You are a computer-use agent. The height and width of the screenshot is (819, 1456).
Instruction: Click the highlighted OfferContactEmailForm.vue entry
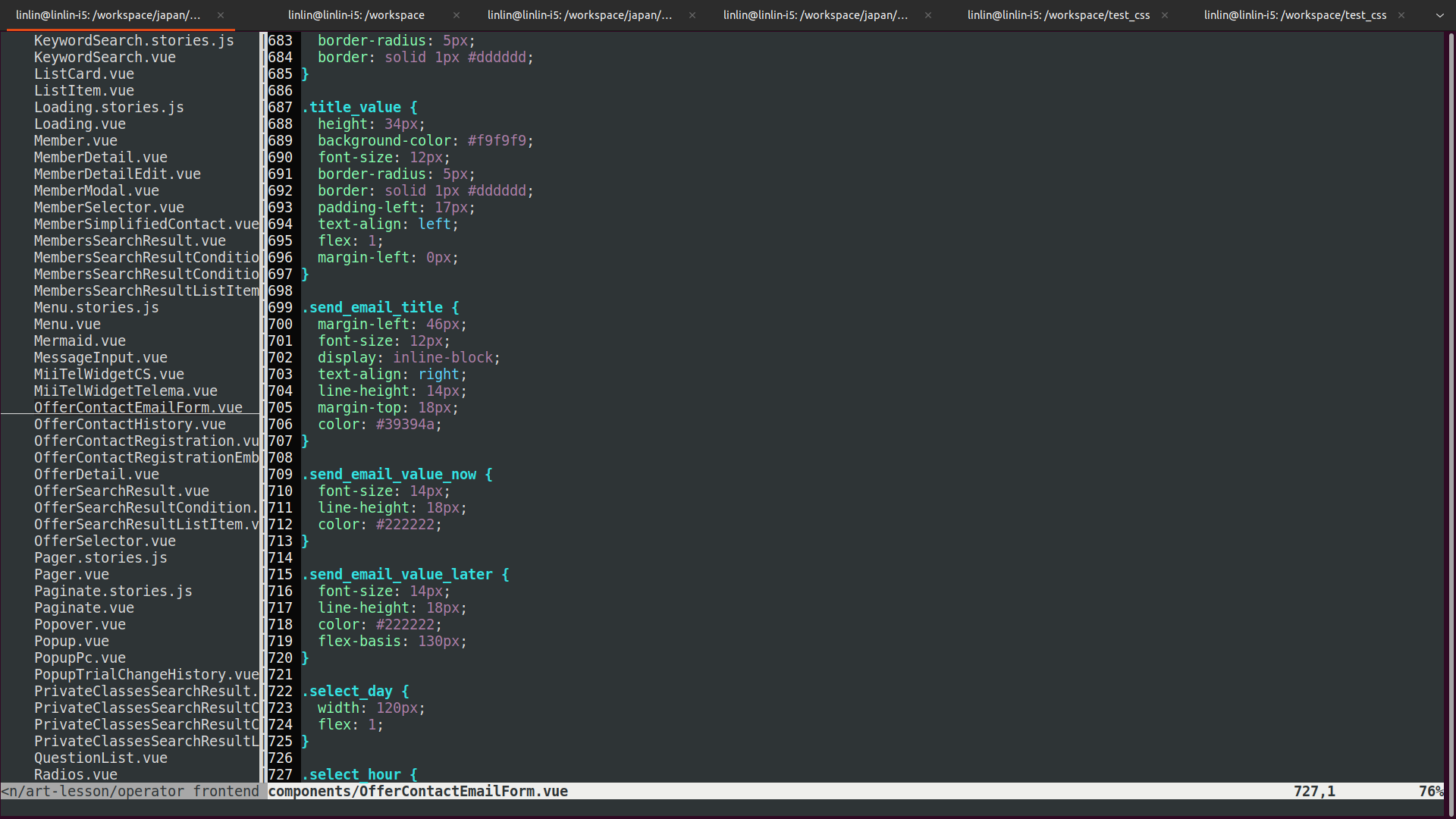tap(138, 408)
